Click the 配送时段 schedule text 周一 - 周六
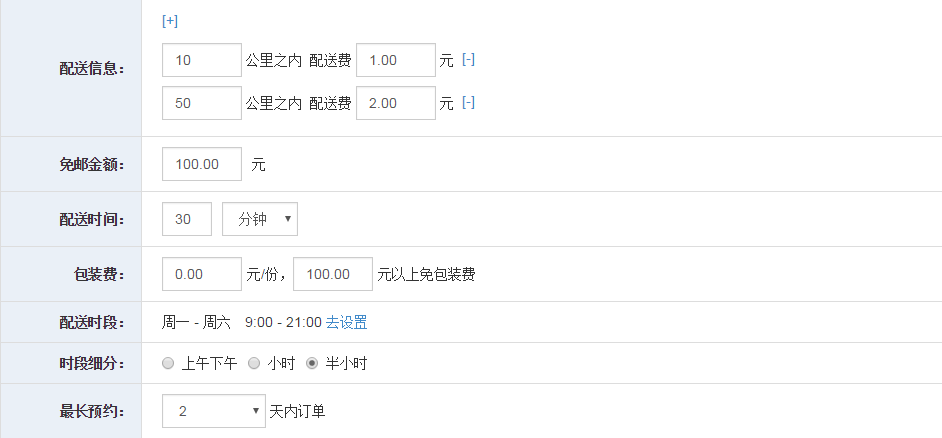942x438 pixels. pyautogui.click(x=196, y=323)
